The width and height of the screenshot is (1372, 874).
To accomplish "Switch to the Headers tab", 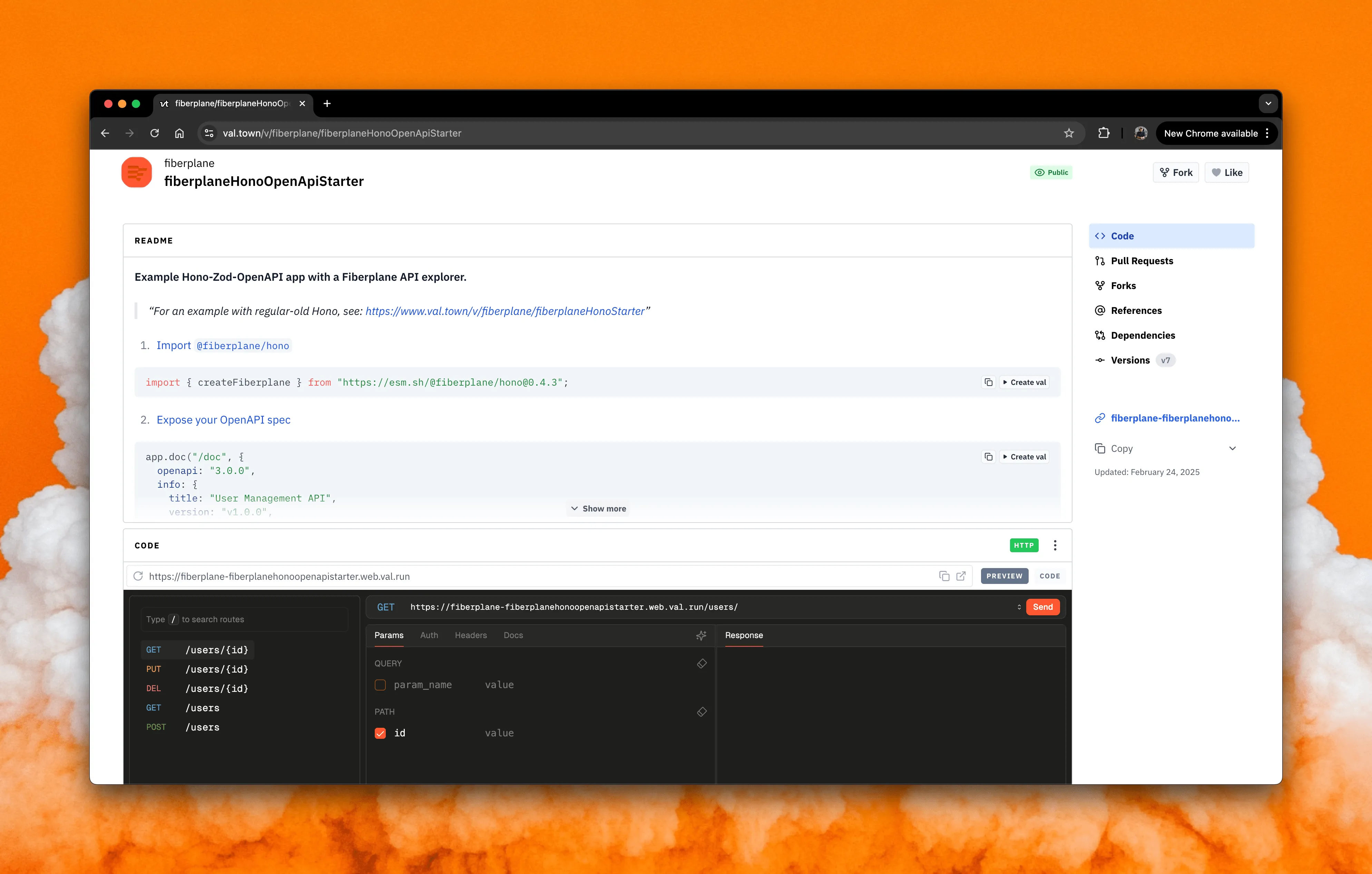I will 471,635.
